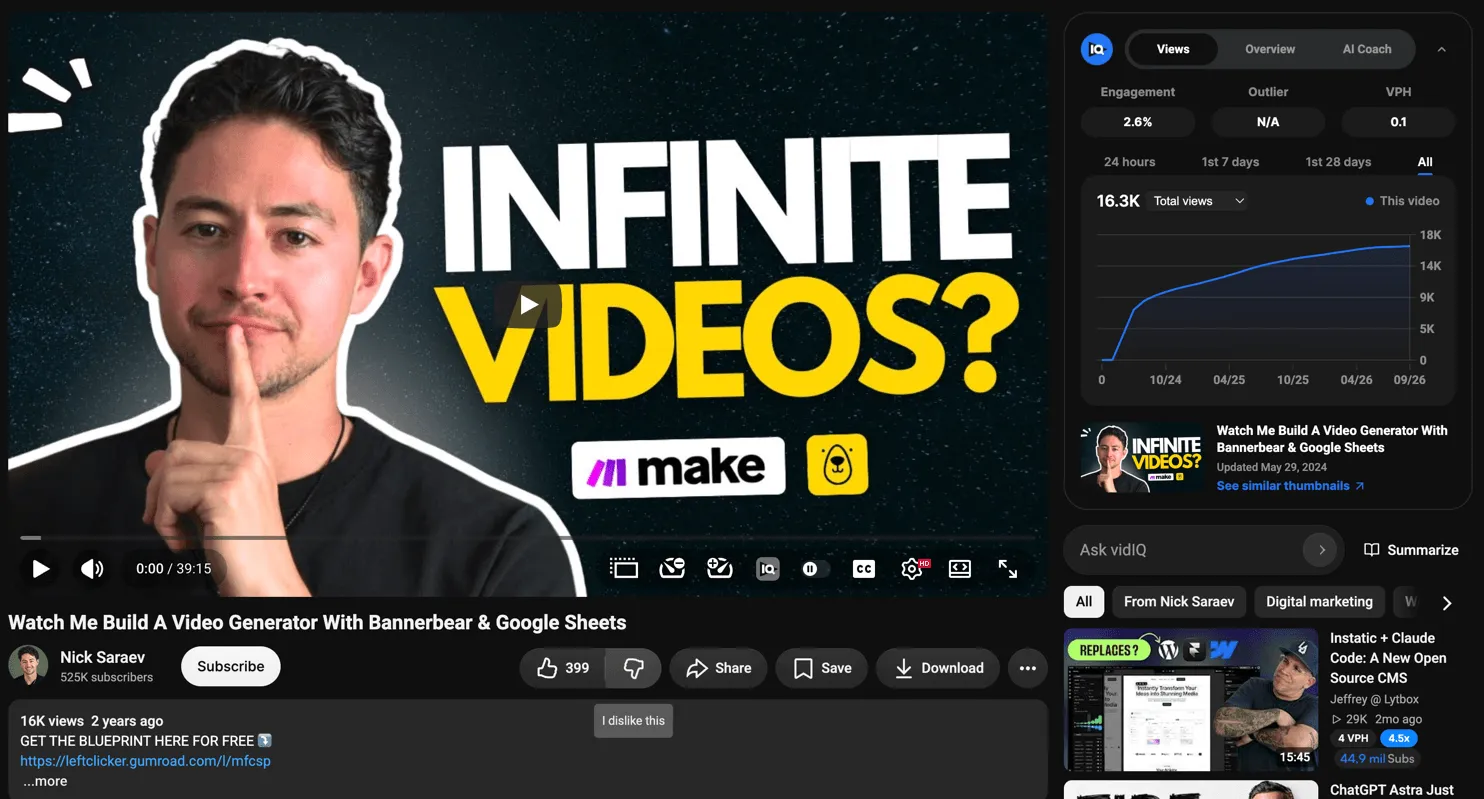Click the Summarize button
The height and width of the screenshot is (799, 1484).
pos(1411,550)
